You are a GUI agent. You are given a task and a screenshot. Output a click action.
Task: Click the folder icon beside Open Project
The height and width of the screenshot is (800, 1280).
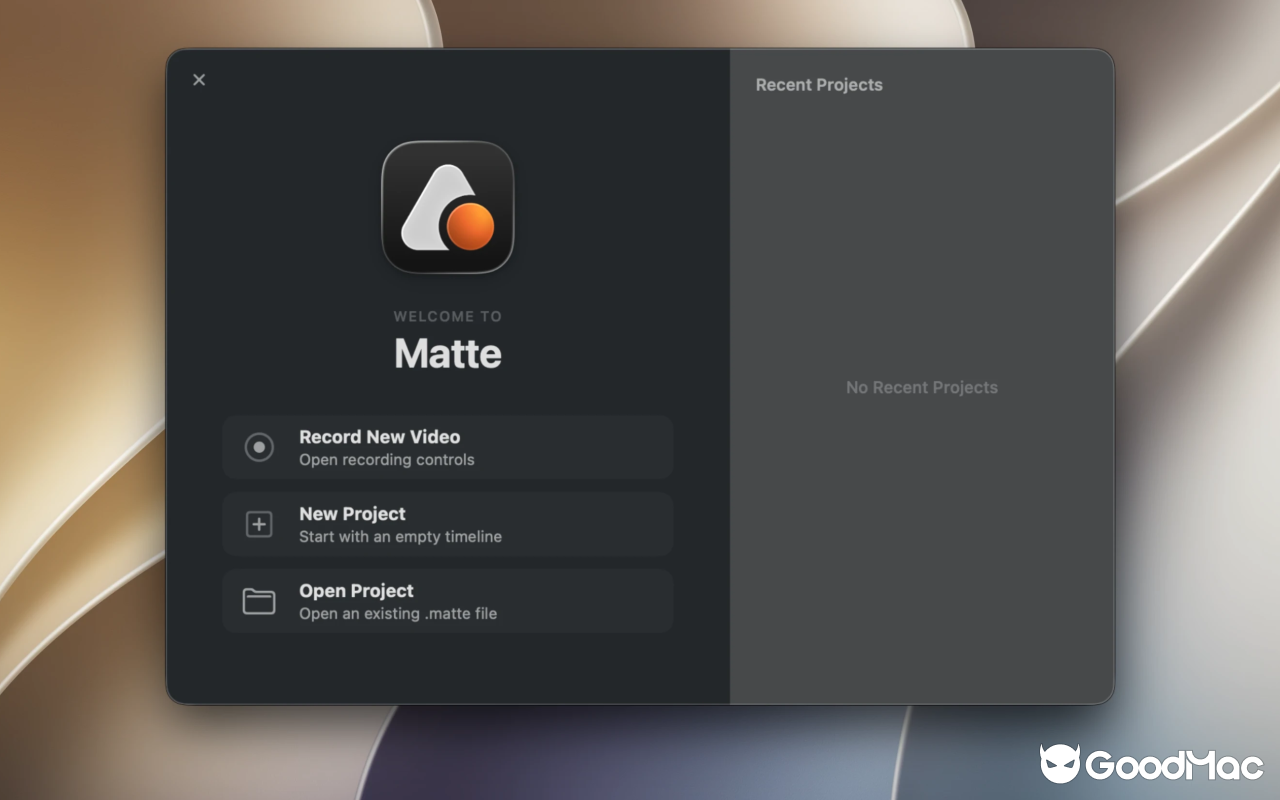[x=259, y=601]
